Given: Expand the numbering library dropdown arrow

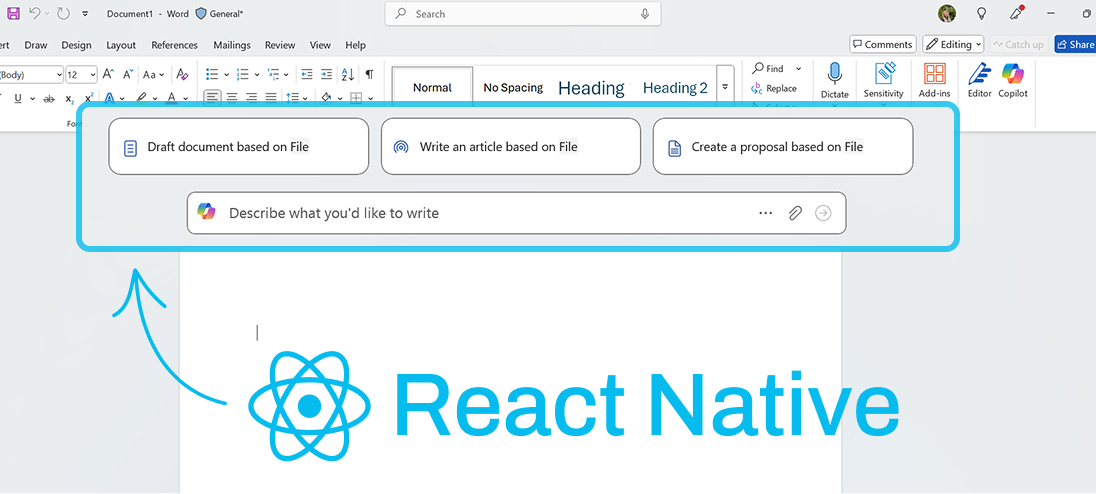Looking at the screenshot, I should (x=257, y=74).
